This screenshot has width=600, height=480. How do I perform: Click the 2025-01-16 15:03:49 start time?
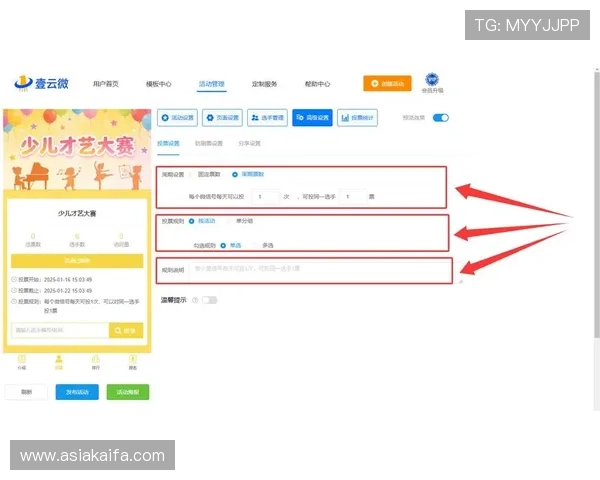[68, 279]
